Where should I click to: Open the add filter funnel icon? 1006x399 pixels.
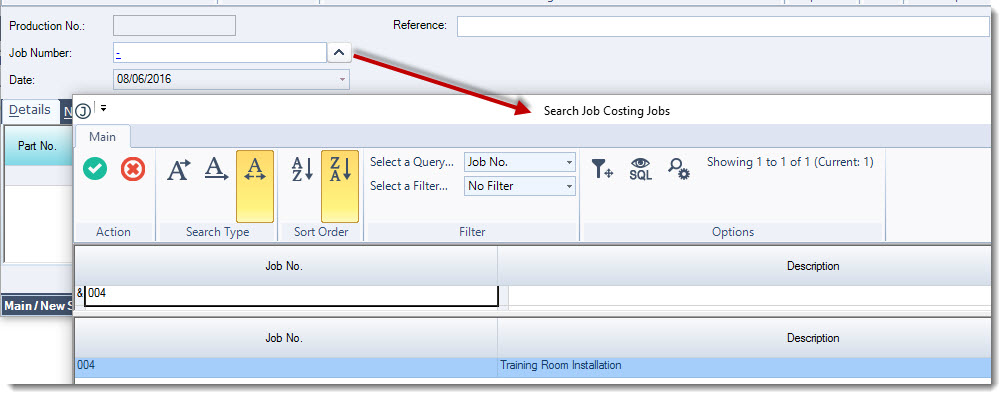point(602,169)
